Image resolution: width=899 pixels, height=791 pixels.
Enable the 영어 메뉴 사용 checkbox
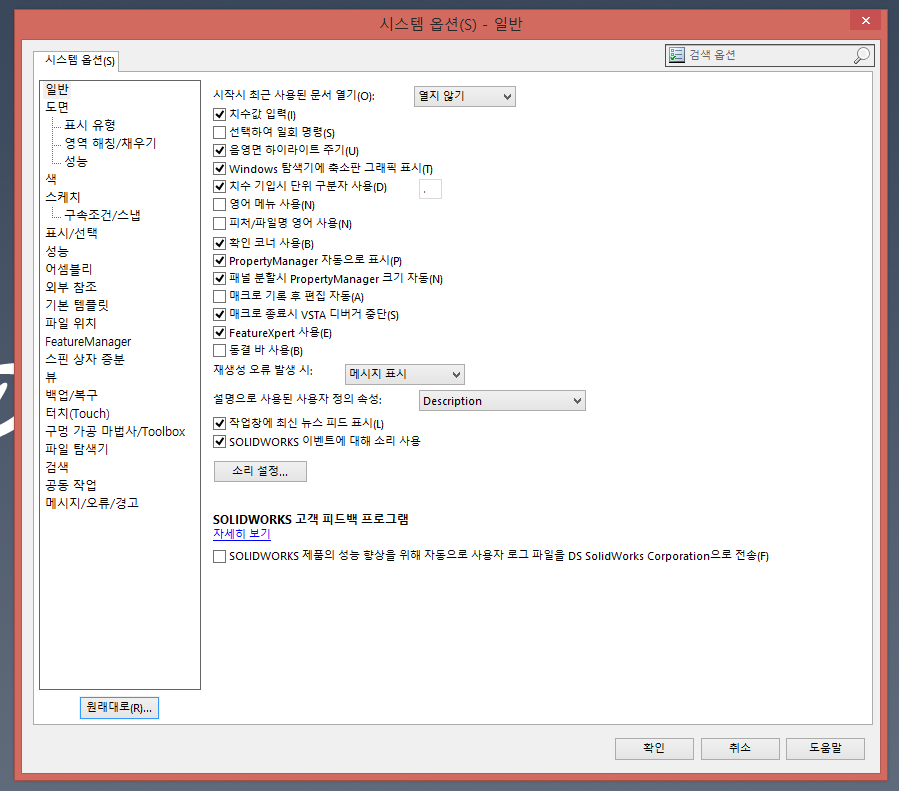[x=218, y=205]
